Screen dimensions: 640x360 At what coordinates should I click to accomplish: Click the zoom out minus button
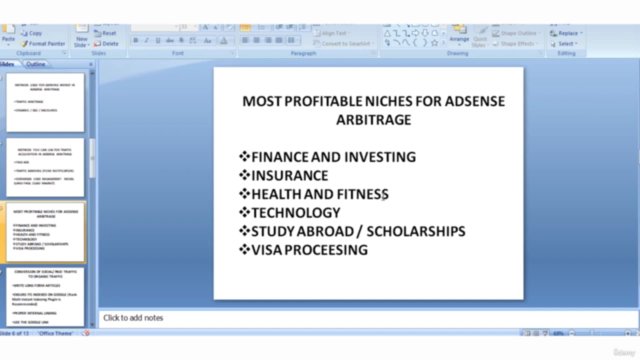(572, 333)
